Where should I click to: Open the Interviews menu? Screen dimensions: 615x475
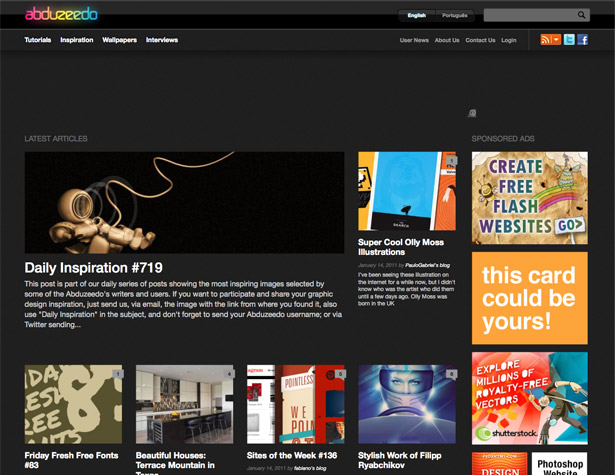162,40
